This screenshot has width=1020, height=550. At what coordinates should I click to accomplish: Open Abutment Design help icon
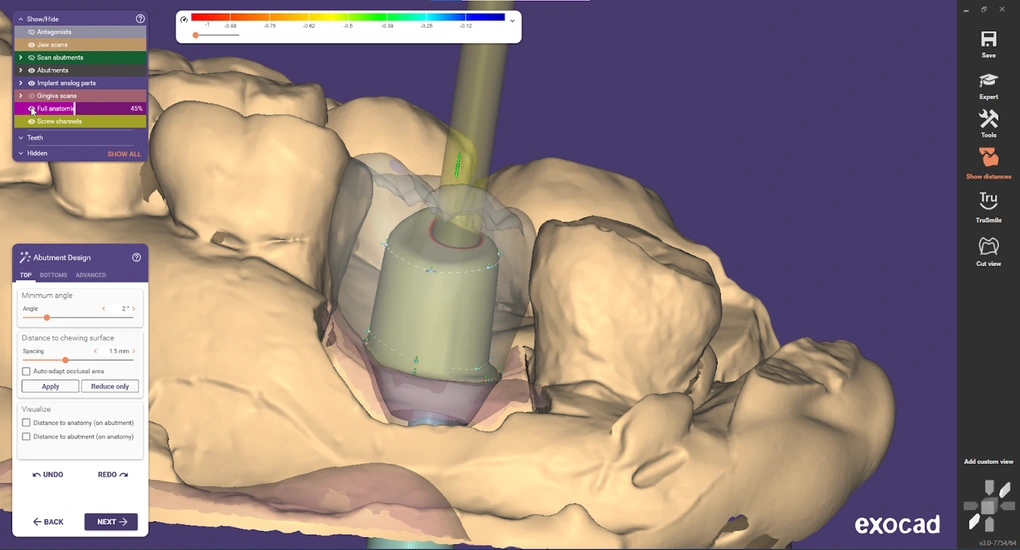point(137,258)
